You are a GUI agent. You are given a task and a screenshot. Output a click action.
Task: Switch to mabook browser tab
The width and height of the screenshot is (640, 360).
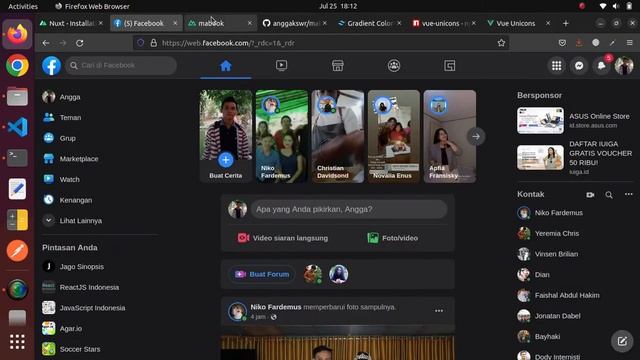[220, 23]
